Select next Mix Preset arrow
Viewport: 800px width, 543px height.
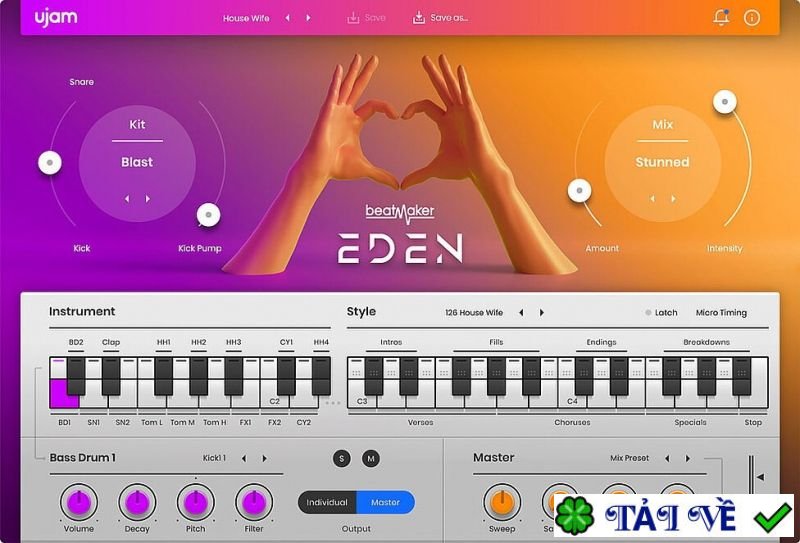click(688, 458)
